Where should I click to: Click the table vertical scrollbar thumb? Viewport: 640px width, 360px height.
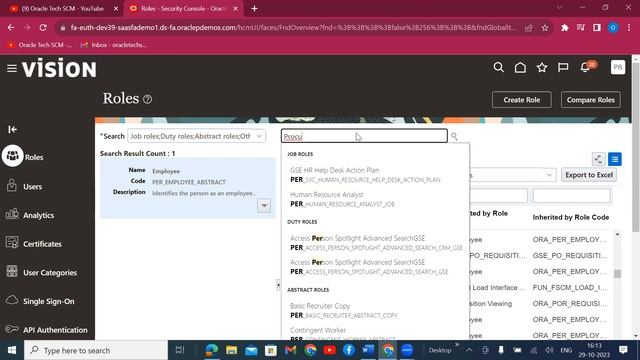[x=617, y=273]
